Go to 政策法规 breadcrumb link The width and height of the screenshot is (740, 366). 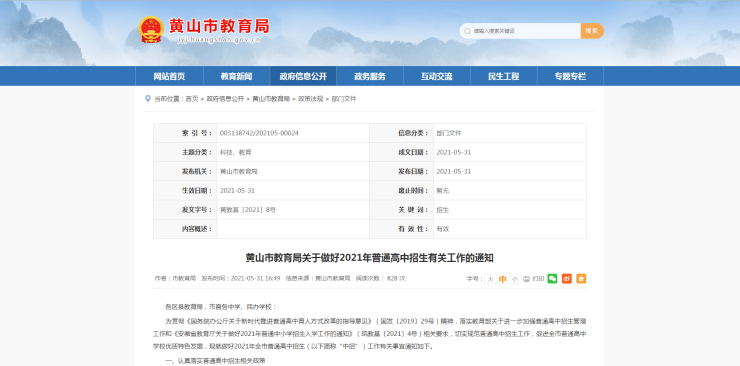pyautogui.click(x=311, y=99)
